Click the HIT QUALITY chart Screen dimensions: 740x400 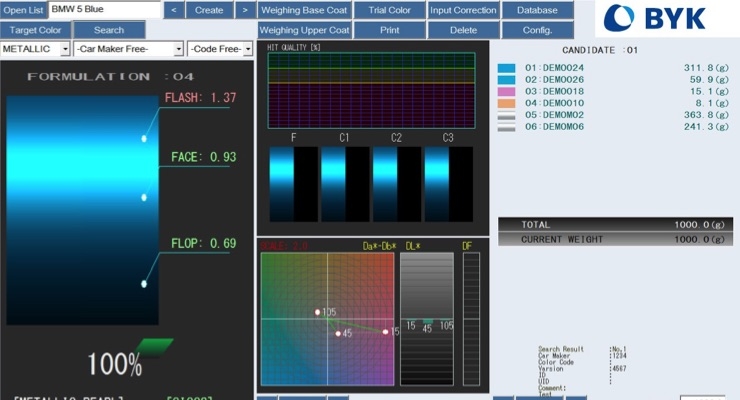[371, 90]
